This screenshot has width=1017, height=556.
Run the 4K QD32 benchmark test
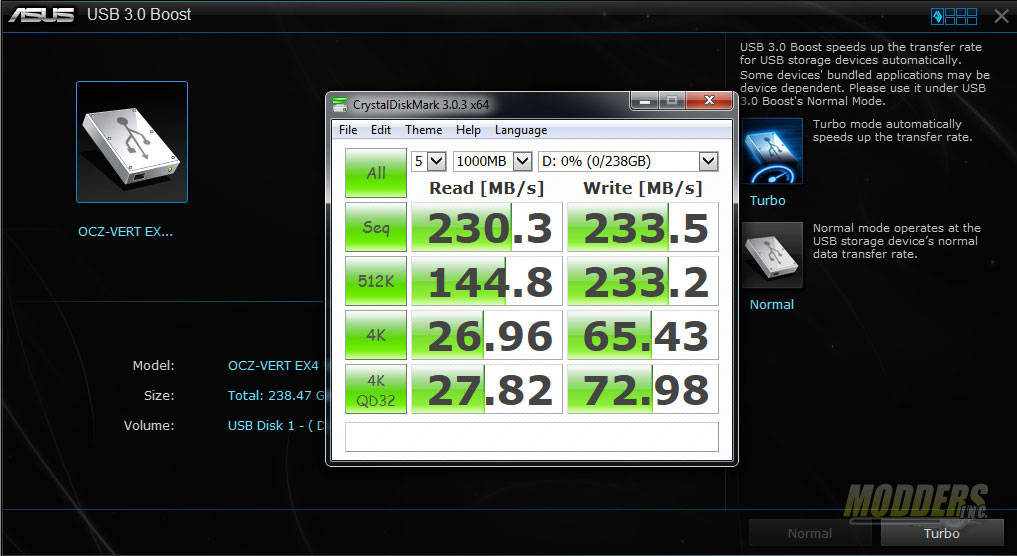click(376, 389)
